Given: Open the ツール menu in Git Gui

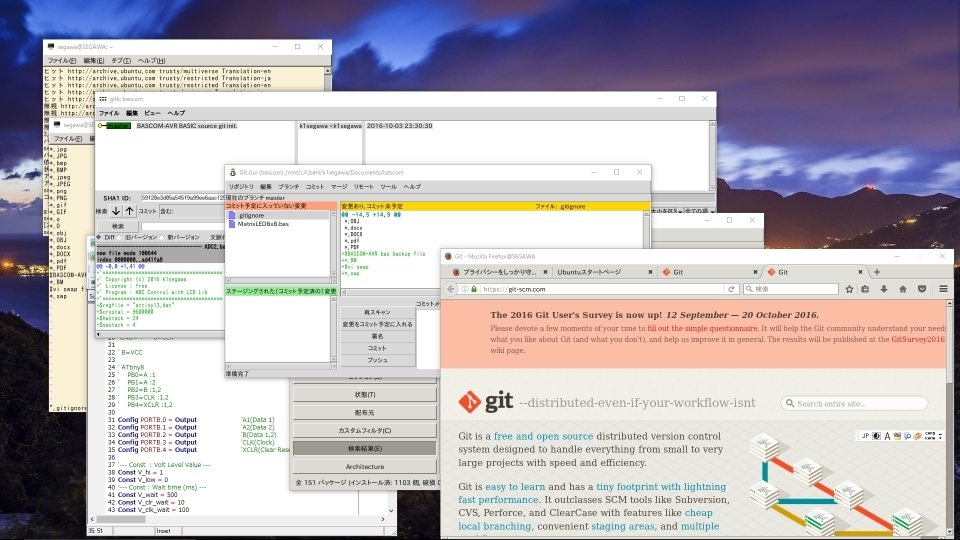Looking at the screenshot, I should 388,187.
